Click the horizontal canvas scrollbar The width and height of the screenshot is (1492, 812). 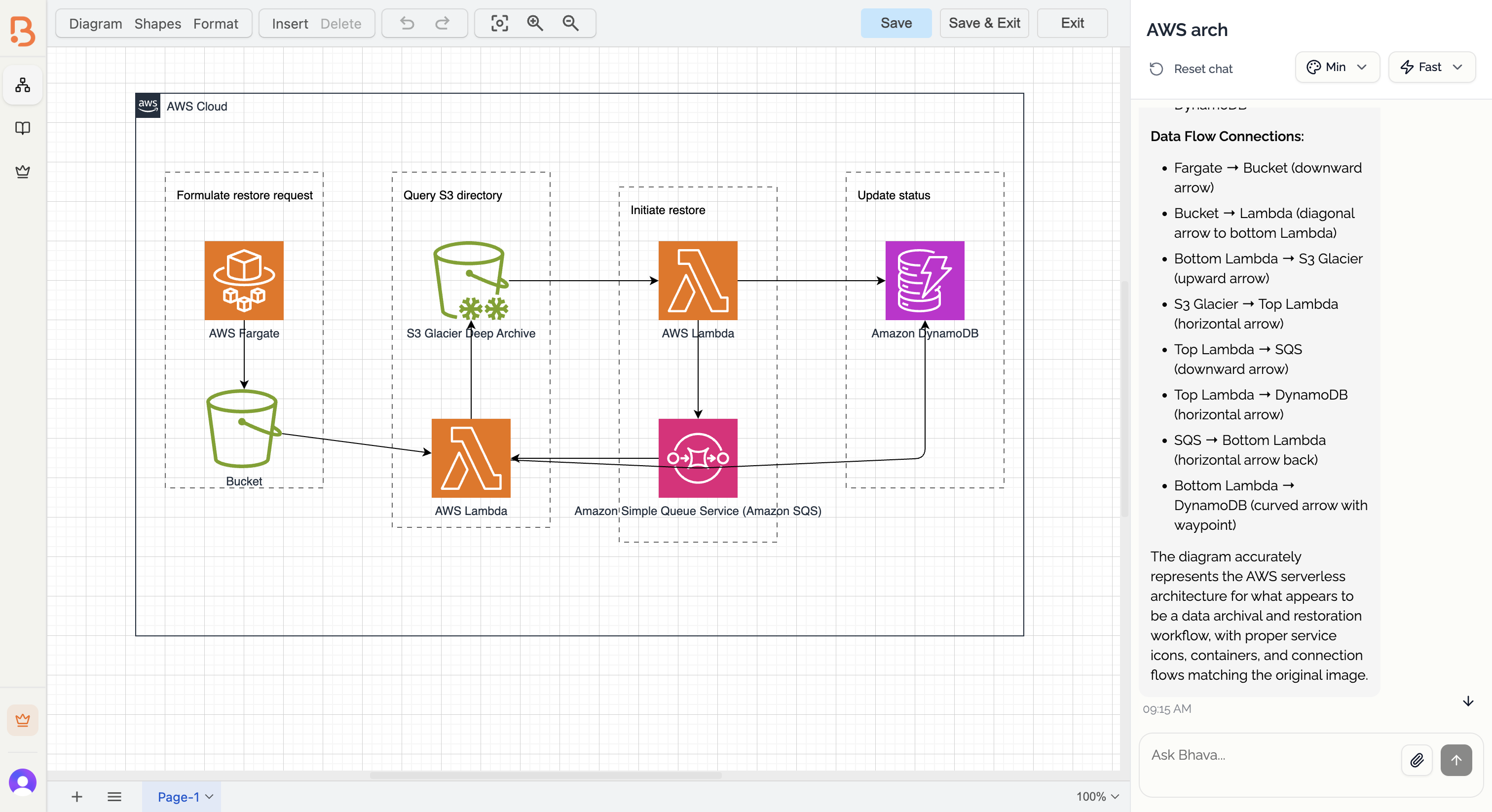(545, 775)
